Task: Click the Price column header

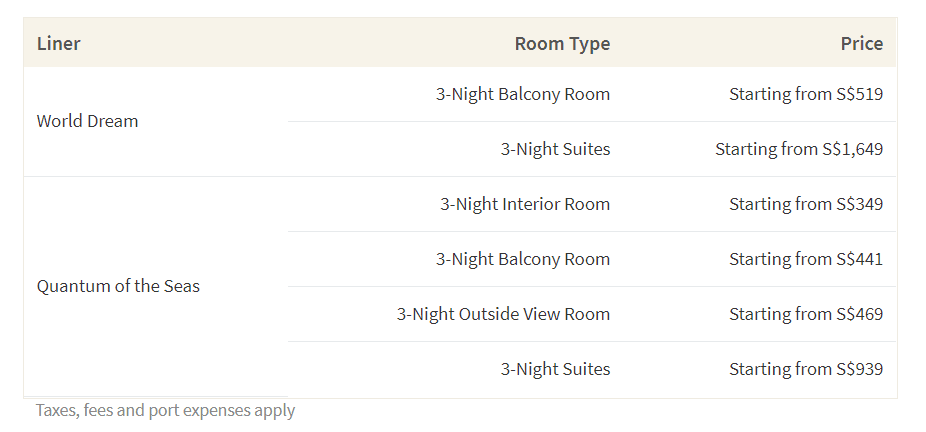Action: click(862, 43)
